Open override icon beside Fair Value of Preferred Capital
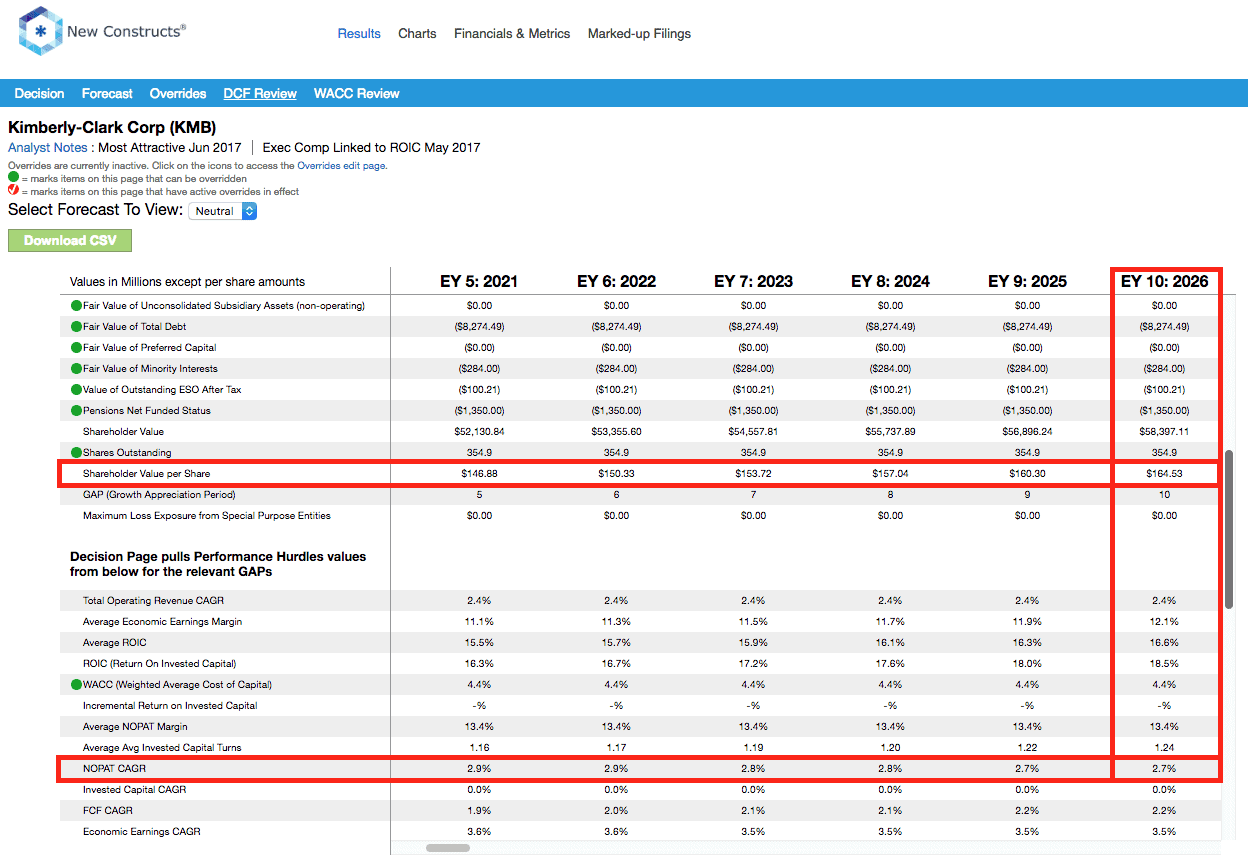The image size is (1248, 866). (x=77, y=348)
